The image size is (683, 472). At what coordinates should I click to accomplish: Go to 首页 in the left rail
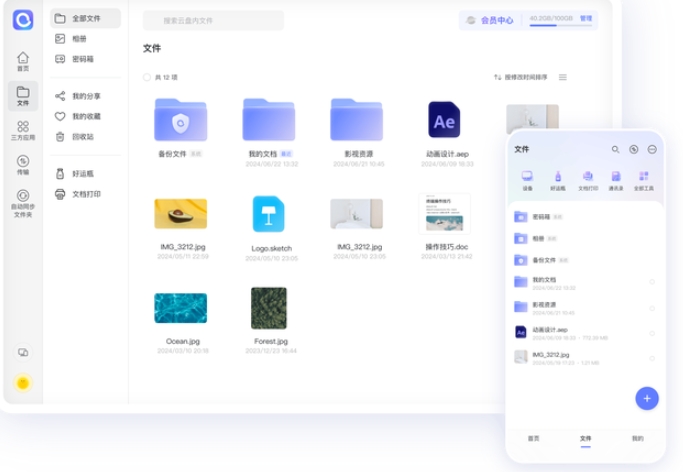coord(23,61)
